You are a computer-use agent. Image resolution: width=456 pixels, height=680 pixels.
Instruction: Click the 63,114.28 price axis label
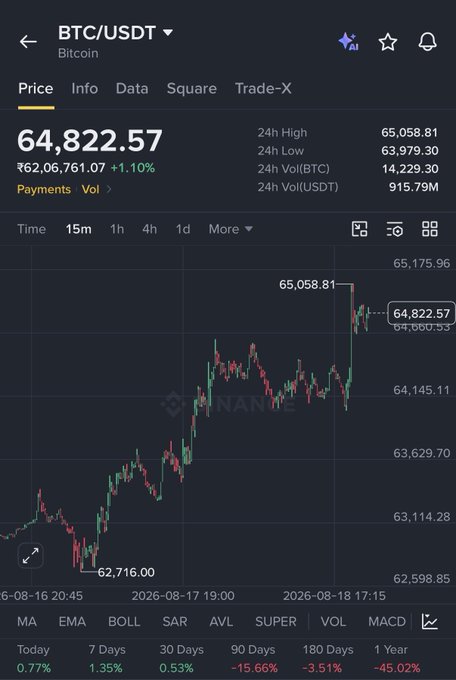coord(421,517)
